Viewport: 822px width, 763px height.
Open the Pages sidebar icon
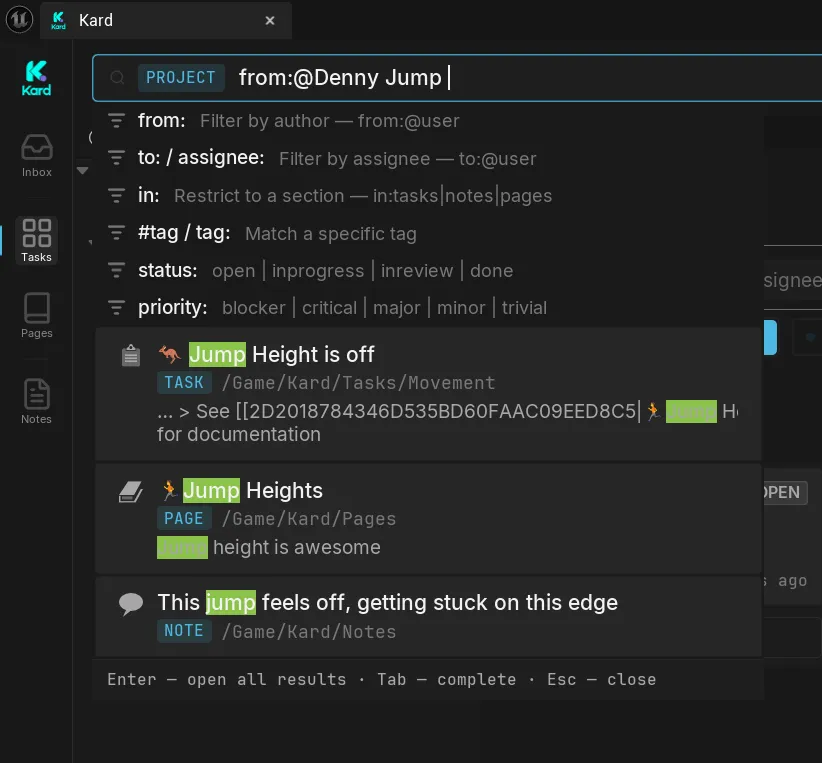[x=37, y=315]
